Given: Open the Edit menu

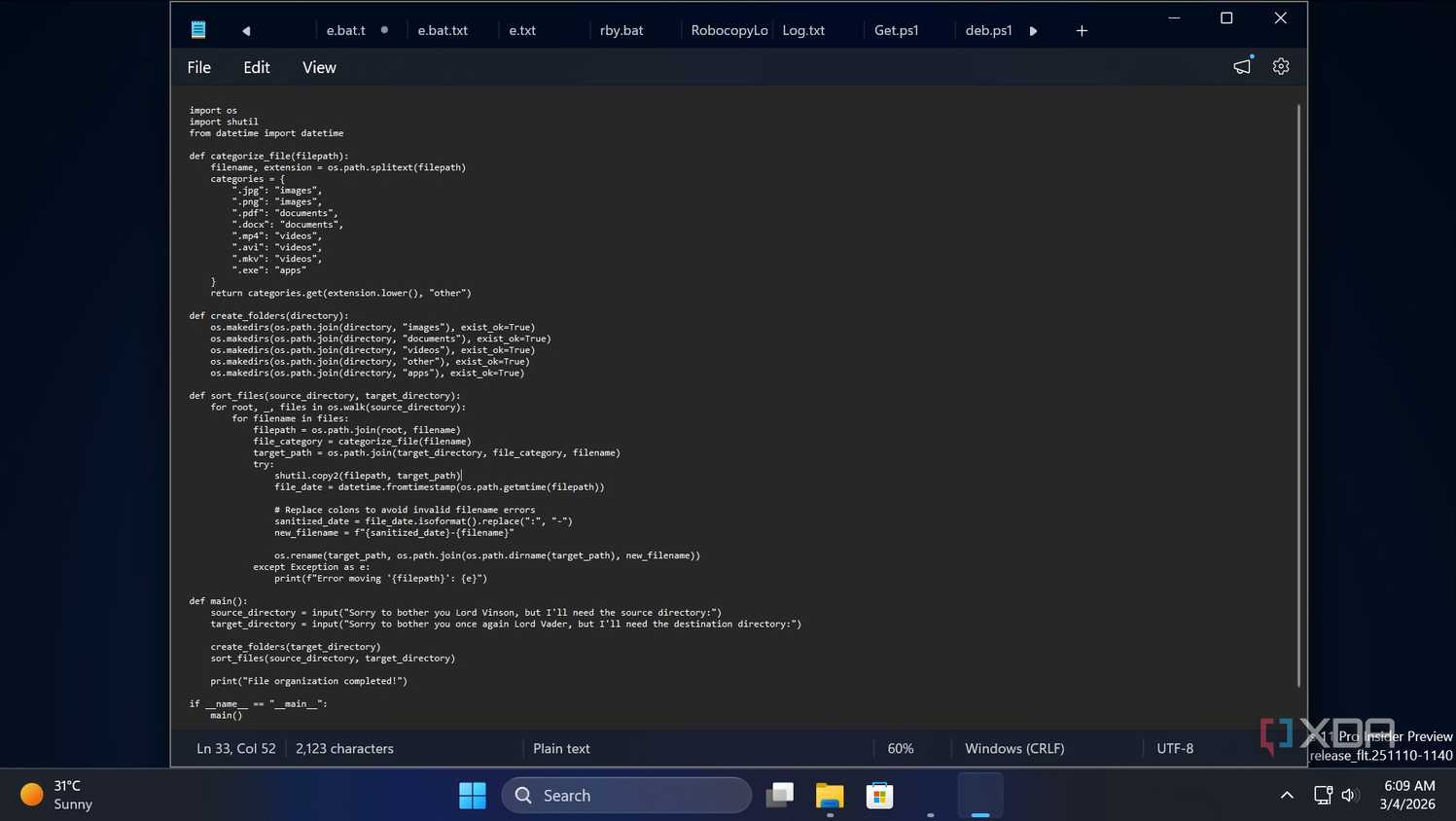Looking at the screenshot, I should tap(257, 67).
